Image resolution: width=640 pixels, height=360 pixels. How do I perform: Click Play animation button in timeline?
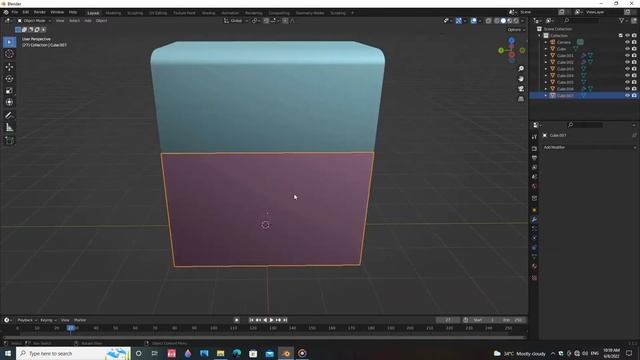click(x=271, y=320)
